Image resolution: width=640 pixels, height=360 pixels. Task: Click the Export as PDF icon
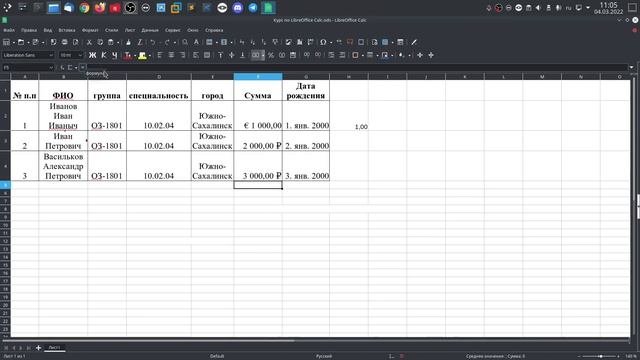pos(53,42)
